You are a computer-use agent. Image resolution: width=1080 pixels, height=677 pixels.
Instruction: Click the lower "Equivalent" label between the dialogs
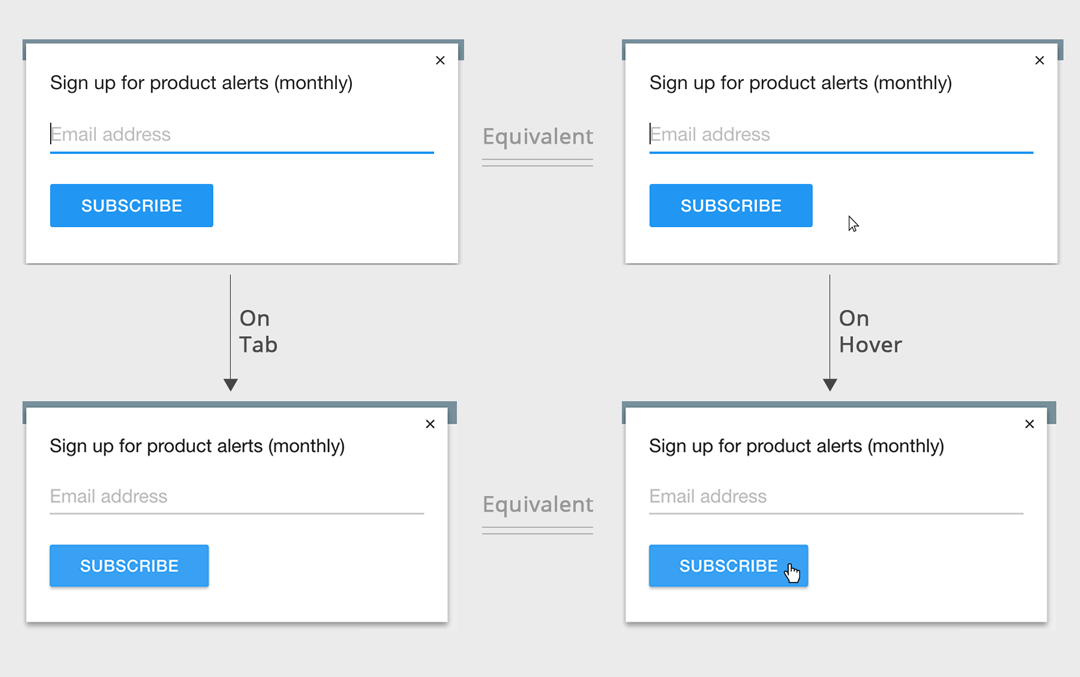point(538,505)
